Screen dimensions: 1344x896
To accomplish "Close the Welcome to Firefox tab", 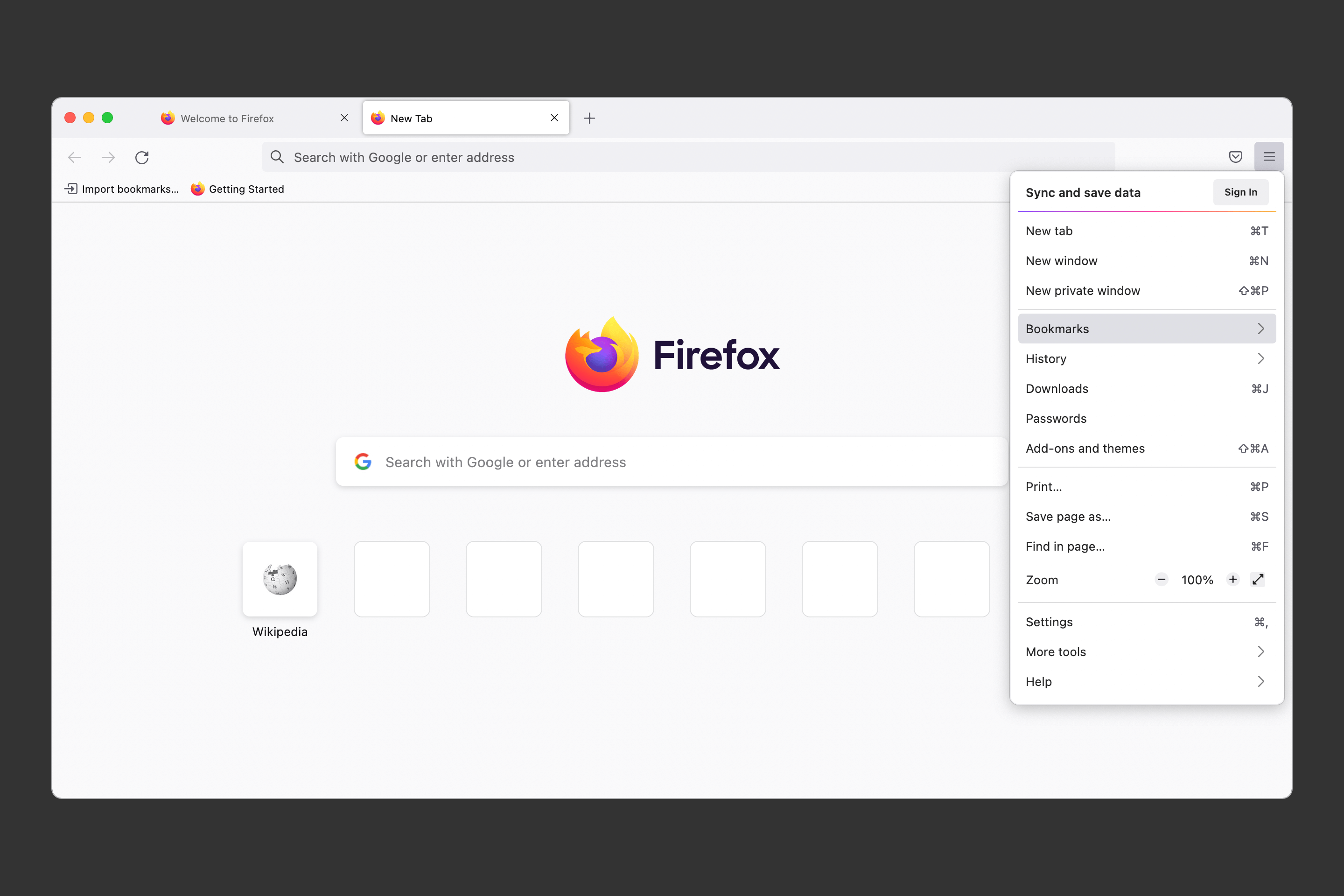I will coord(344,118).
